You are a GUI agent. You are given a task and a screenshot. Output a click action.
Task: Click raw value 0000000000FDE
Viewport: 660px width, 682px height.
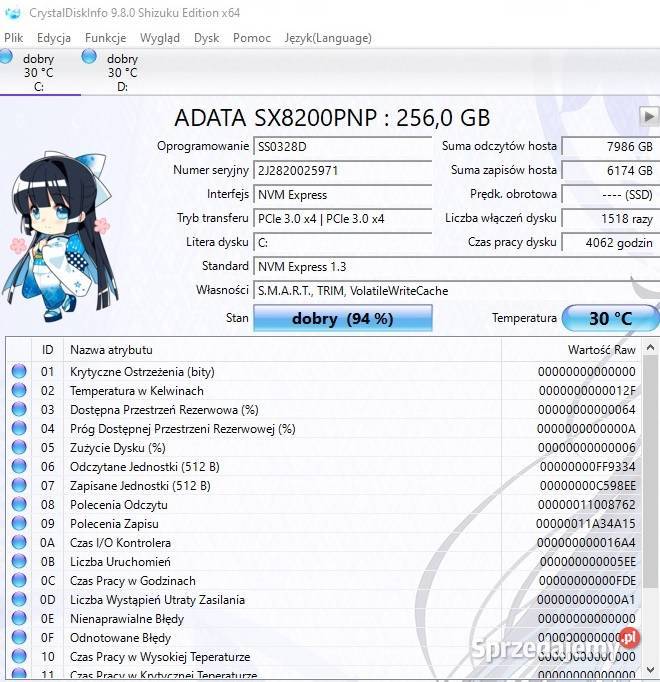pyautogui.click(x=587, y=581)
